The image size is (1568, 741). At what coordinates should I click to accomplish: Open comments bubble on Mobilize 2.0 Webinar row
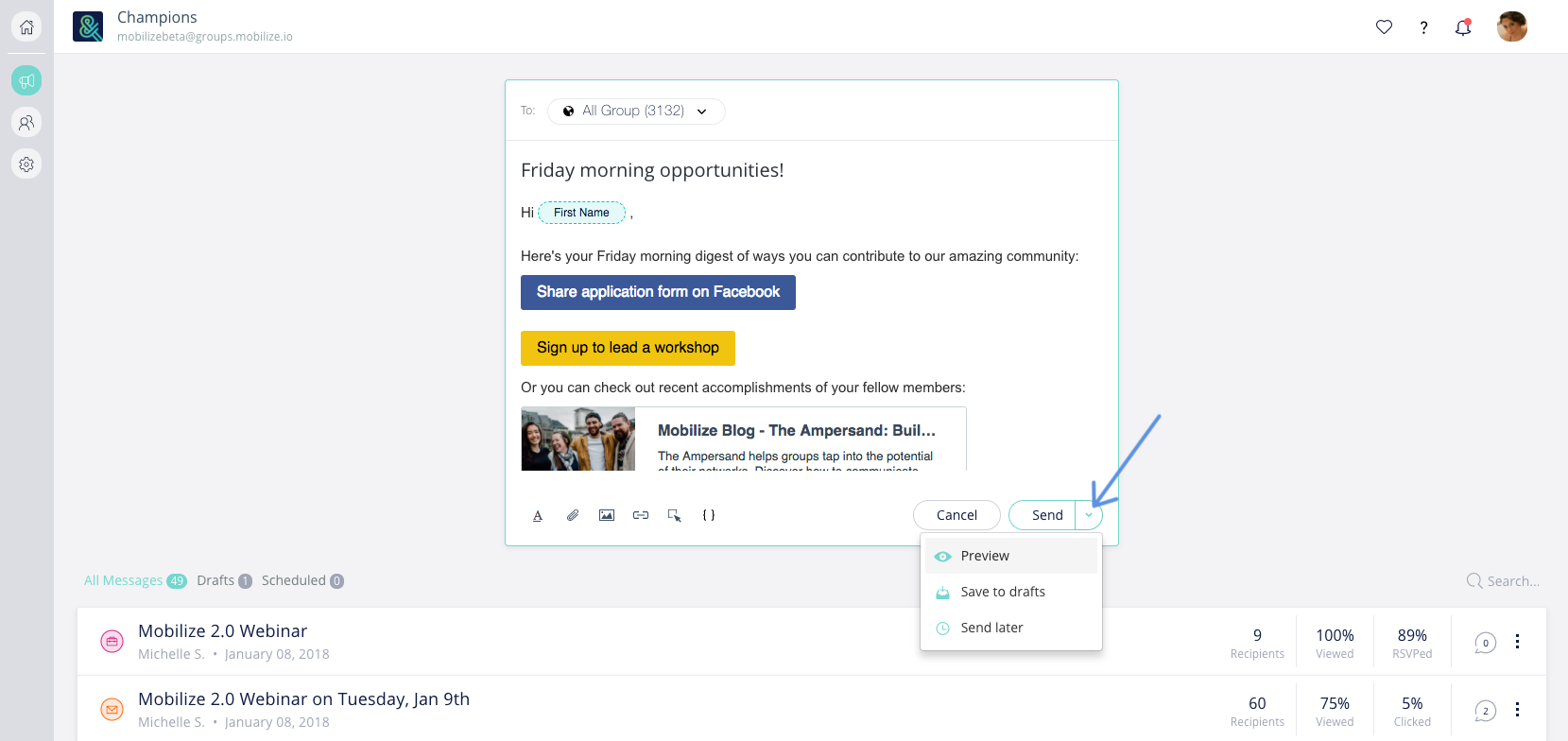click(1485, 643)
